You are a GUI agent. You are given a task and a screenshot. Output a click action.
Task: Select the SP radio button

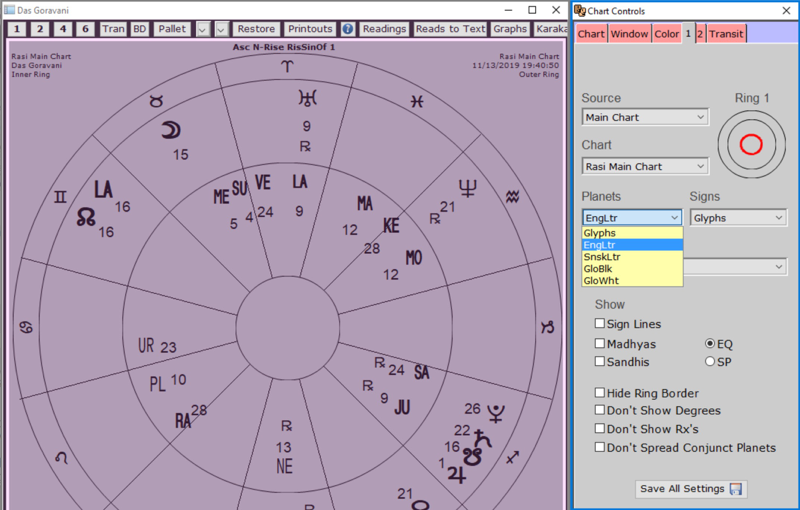point(711,361)
